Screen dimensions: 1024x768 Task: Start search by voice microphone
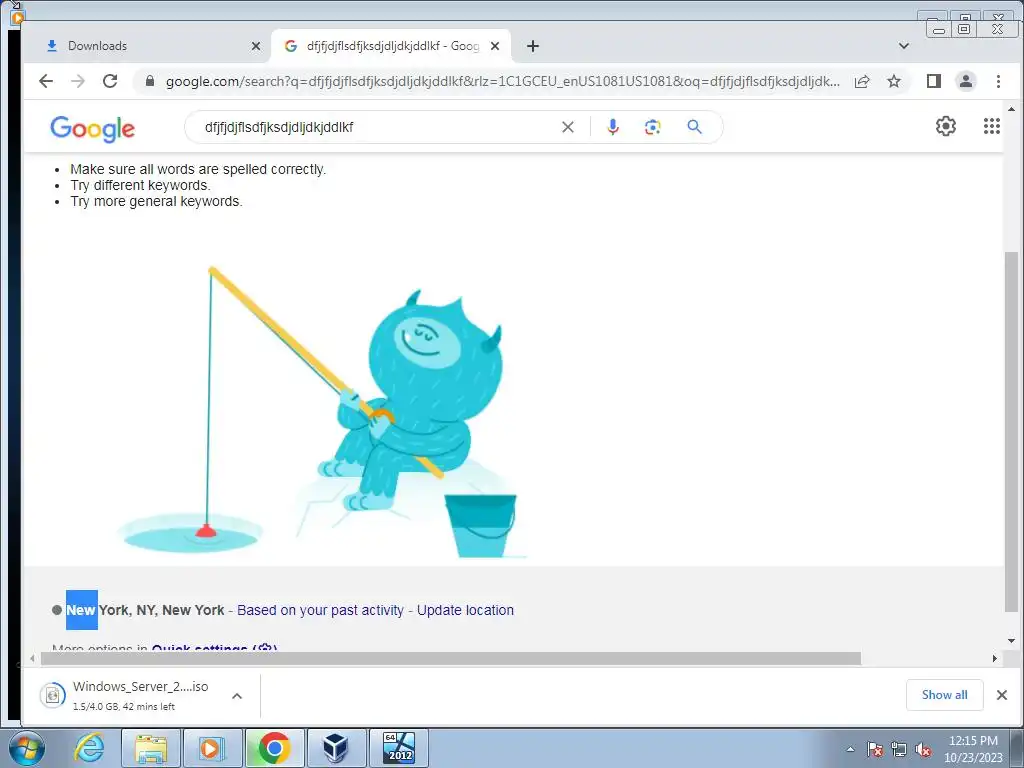(613, 127)
